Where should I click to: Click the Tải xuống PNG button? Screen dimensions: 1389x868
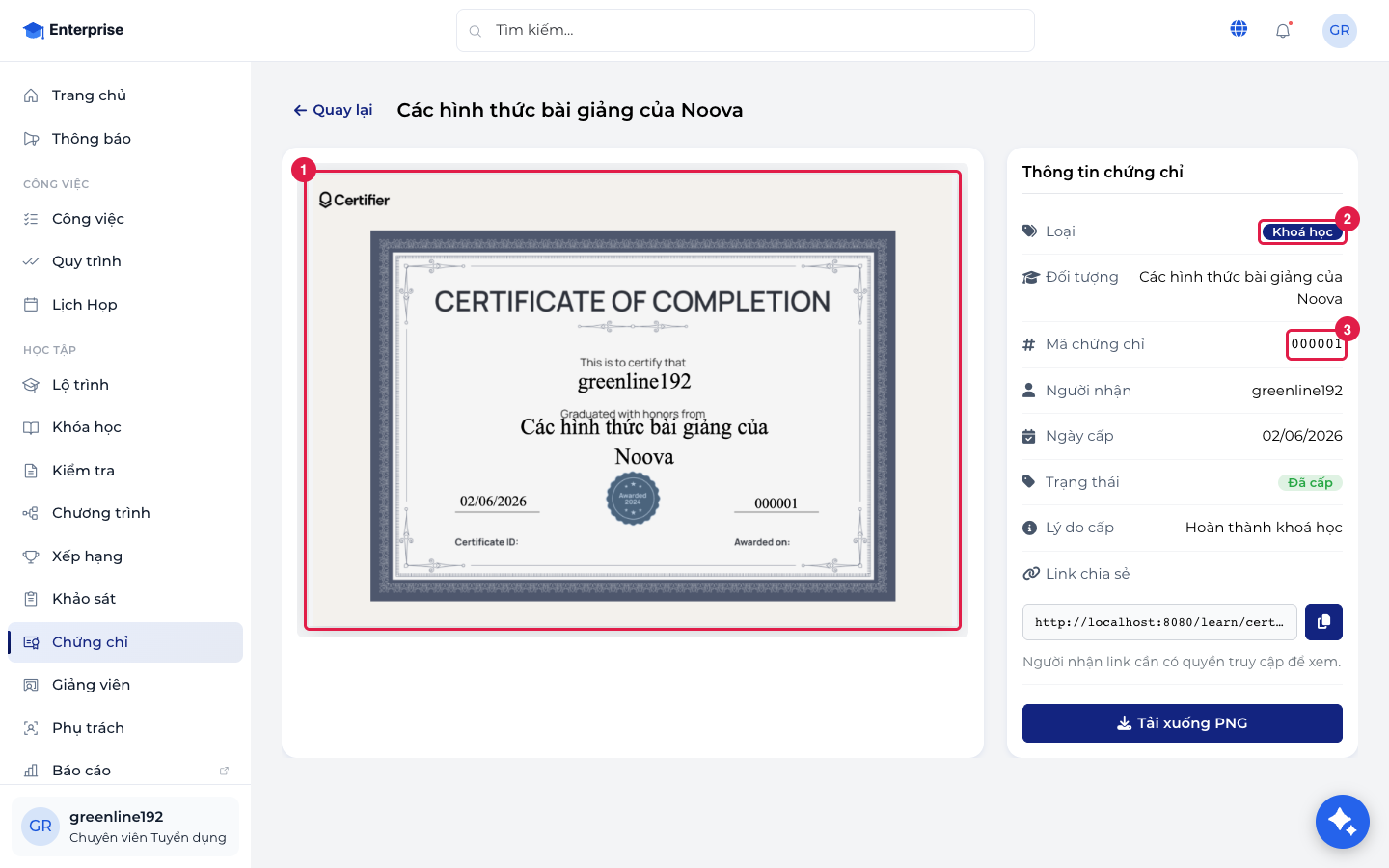coord(1183,723)
